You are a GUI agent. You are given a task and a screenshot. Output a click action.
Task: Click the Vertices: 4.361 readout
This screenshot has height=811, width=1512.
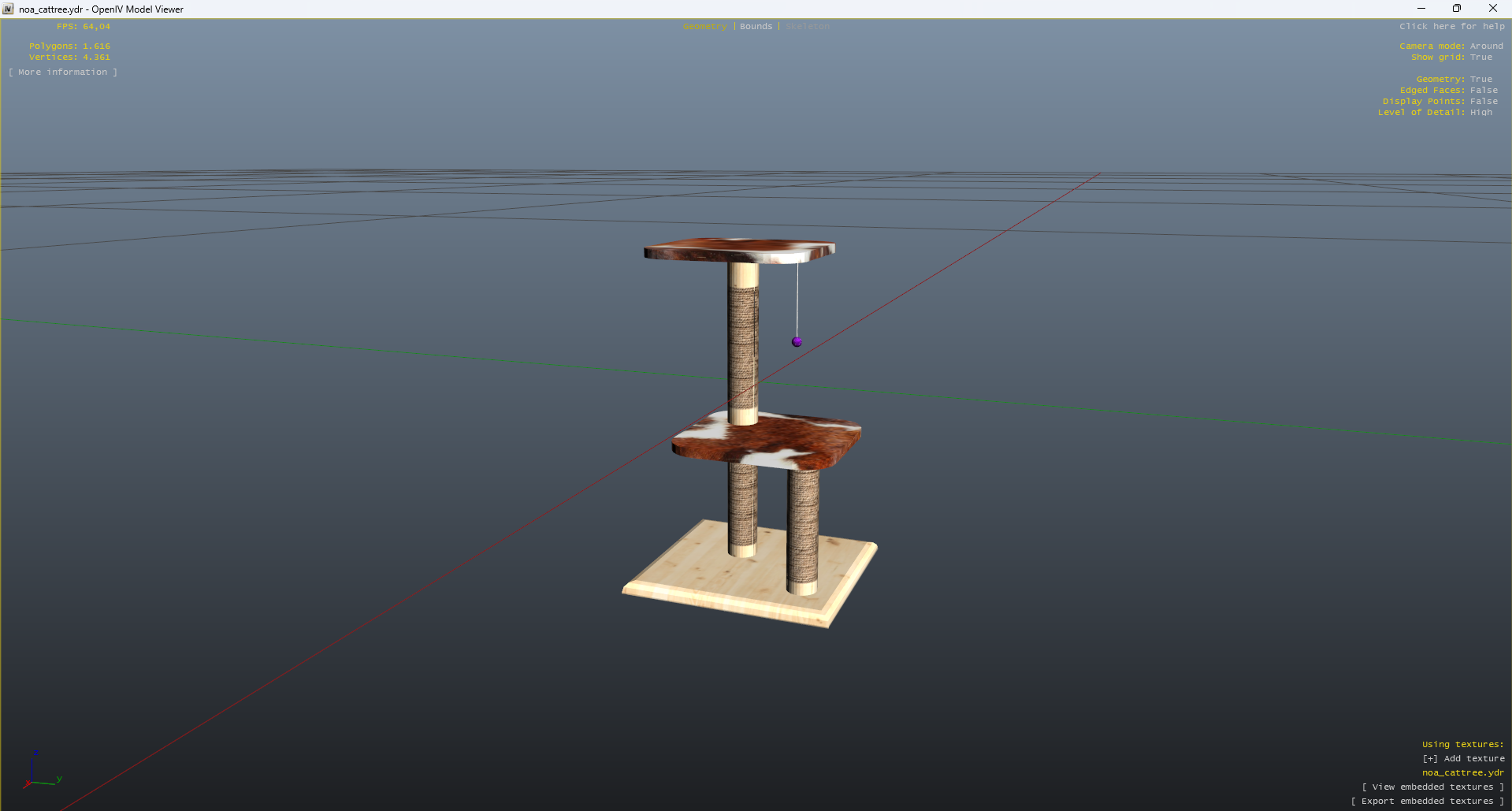[69, 58]
